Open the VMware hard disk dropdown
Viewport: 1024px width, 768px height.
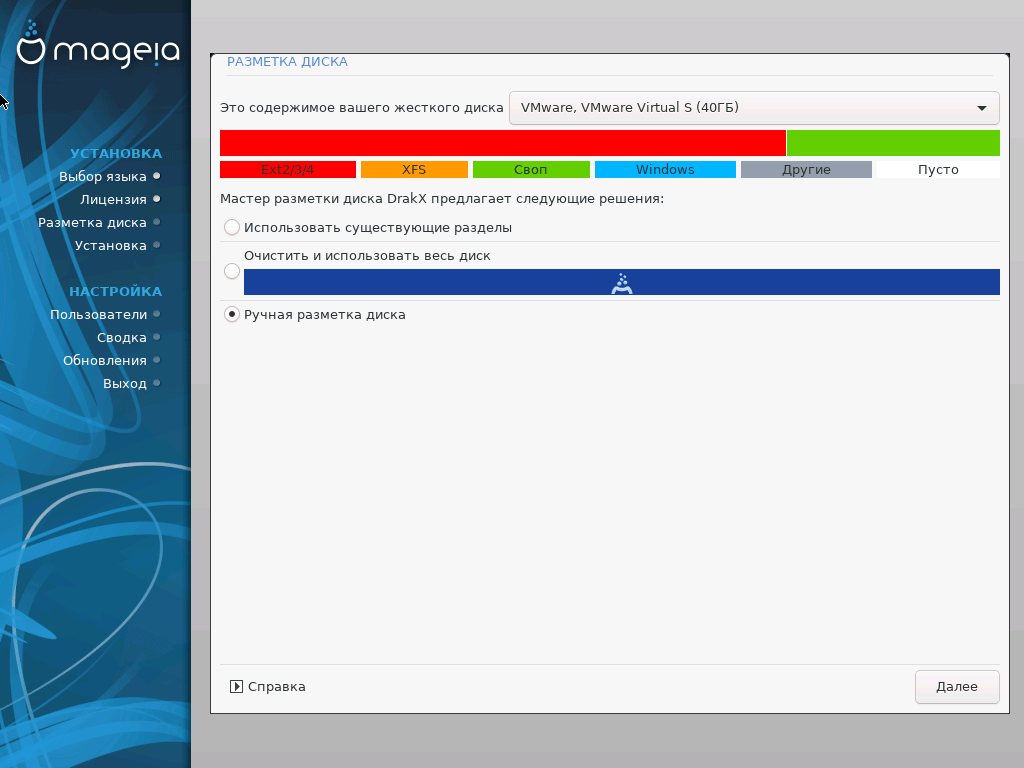(754, 108)
